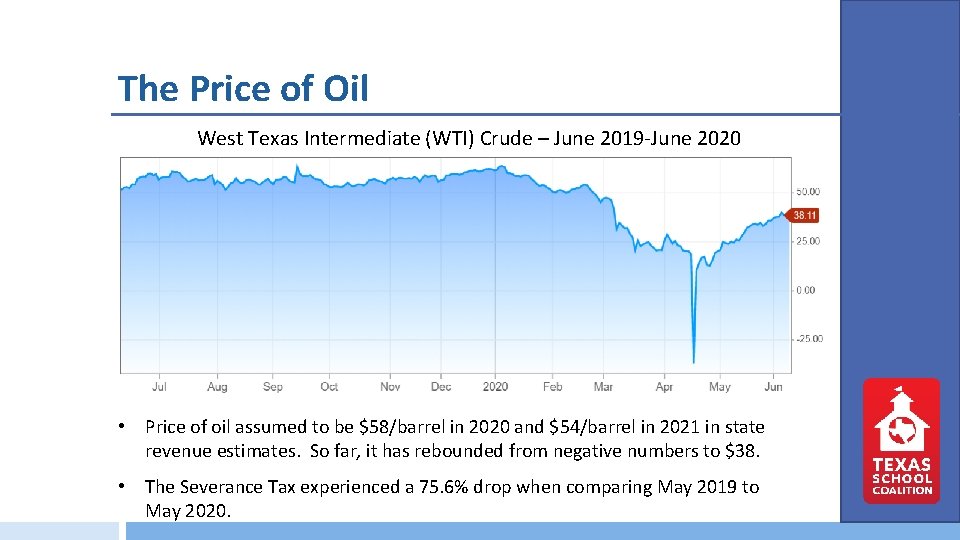The image size is (960, 540).
Task: Select the slide title 'The Price of Oil'
Action: [243, 89]
